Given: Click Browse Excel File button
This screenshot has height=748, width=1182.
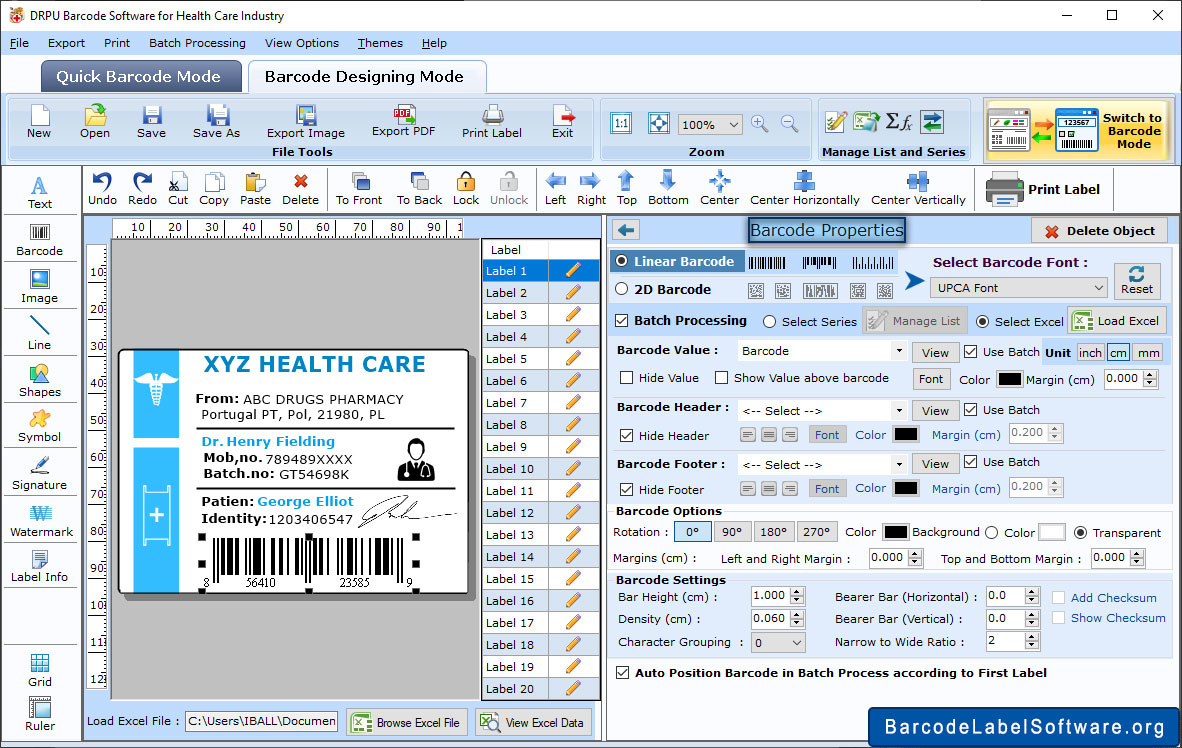Looking at the screenshot, I should click(x=408, y=722).
